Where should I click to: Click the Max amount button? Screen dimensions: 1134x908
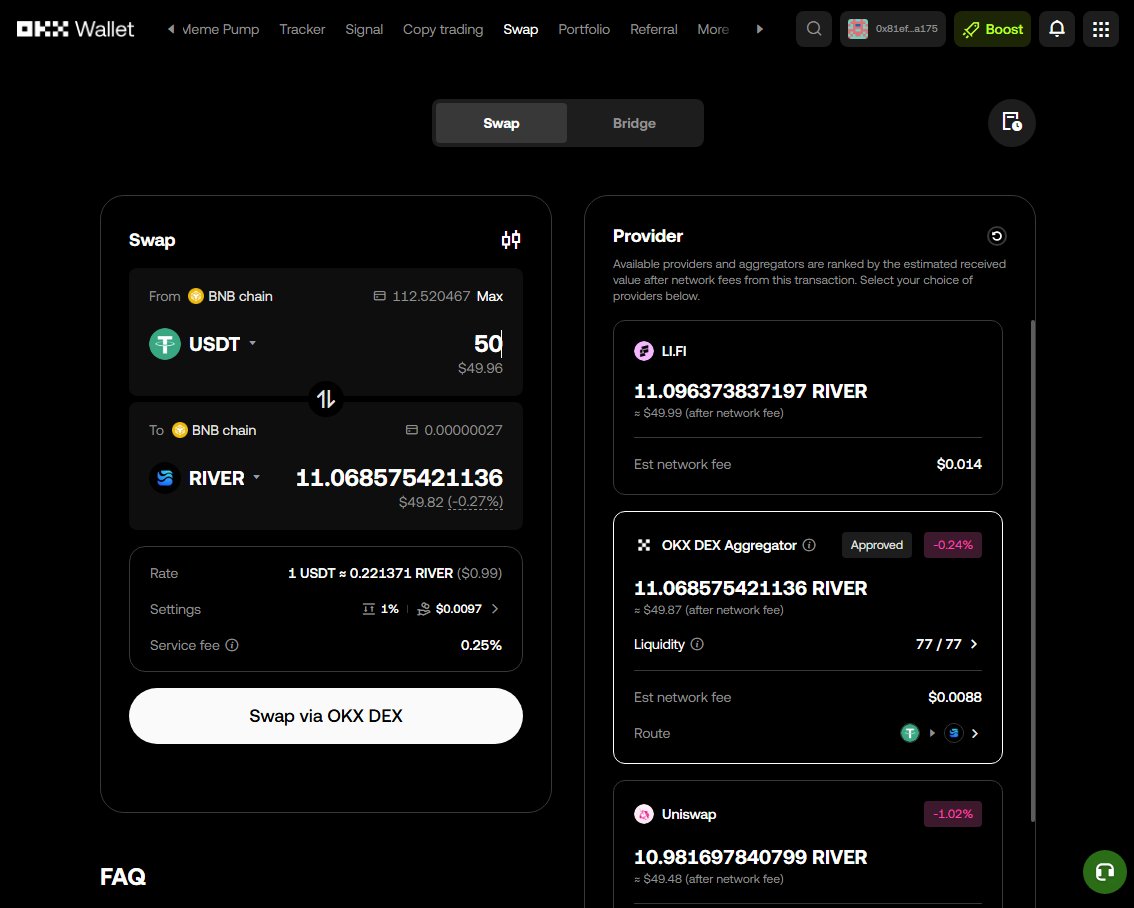[x=490, y=296]
